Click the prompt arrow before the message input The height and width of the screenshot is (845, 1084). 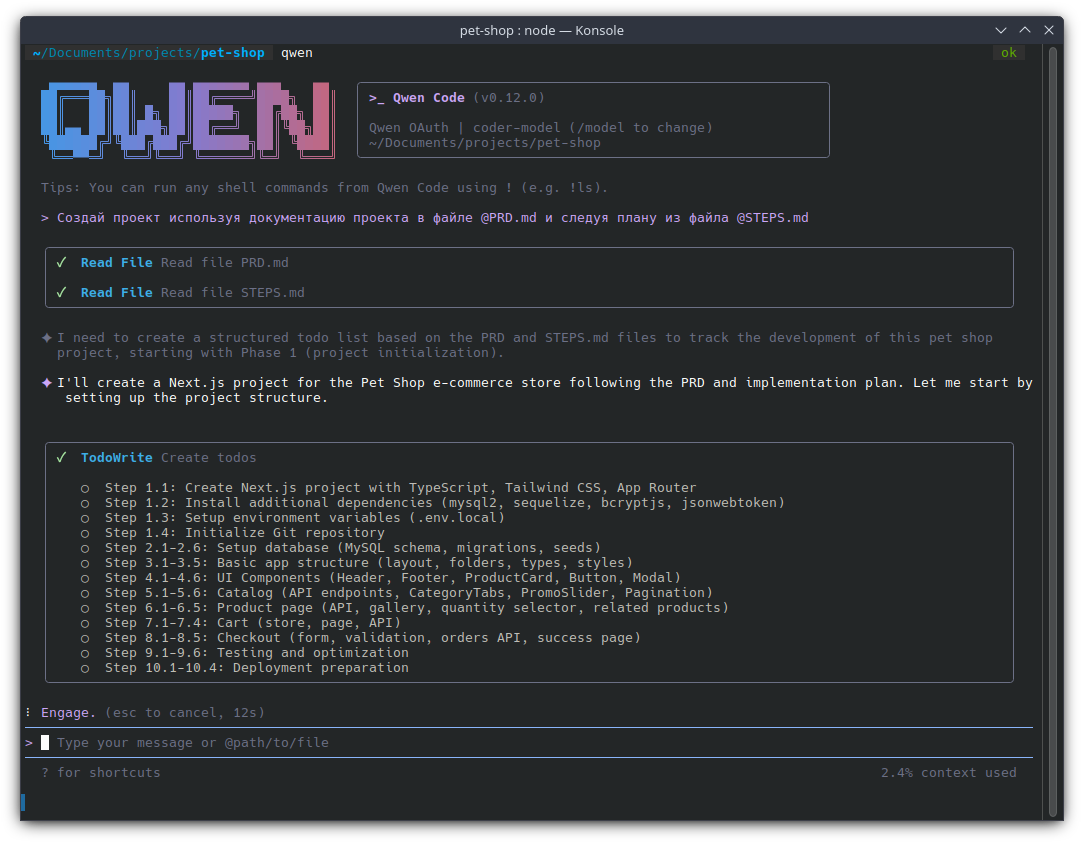(27, 742)
